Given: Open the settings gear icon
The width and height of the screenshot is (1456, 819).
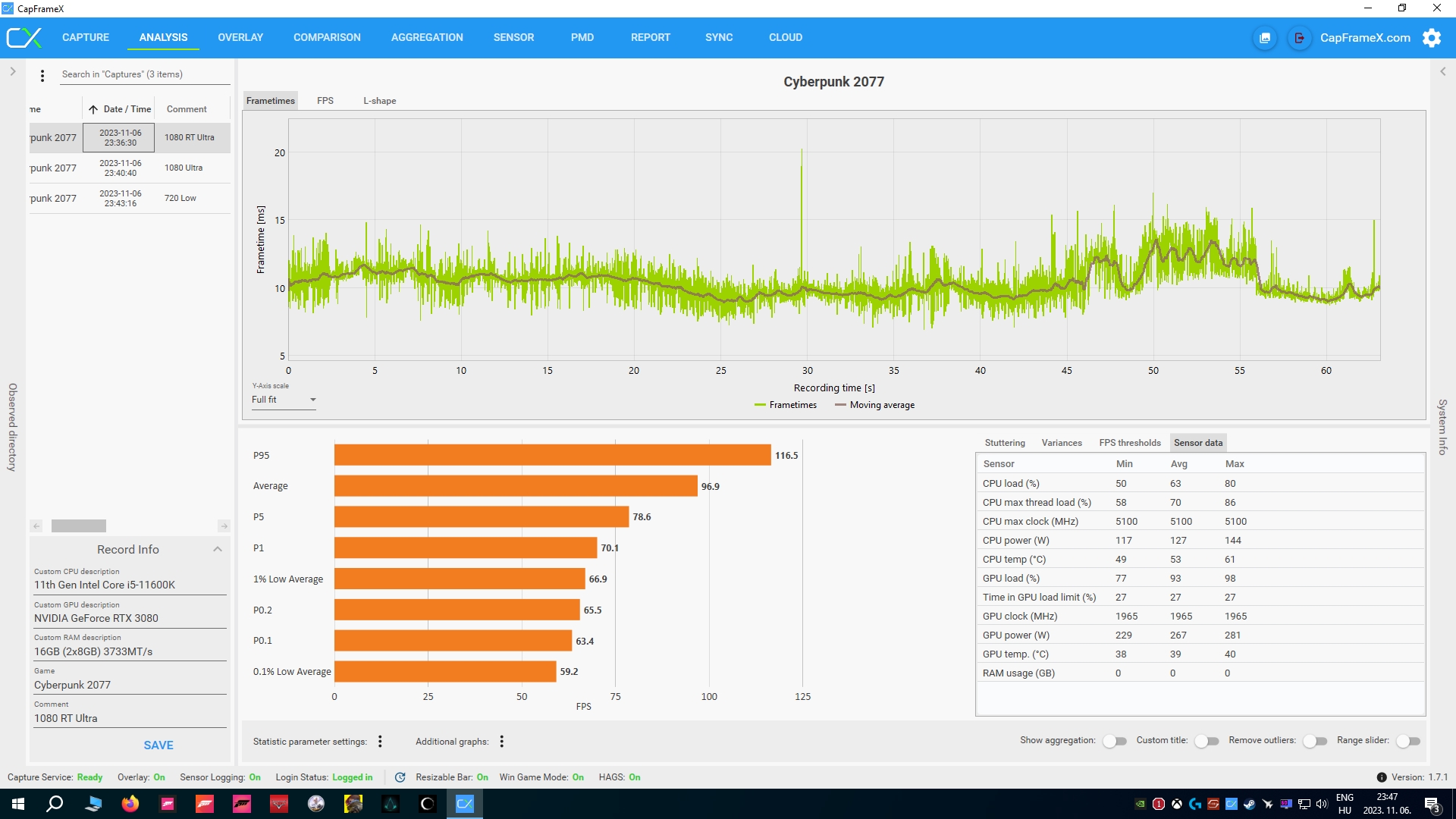Looking at the screenshot, I should pos(1432,38).
